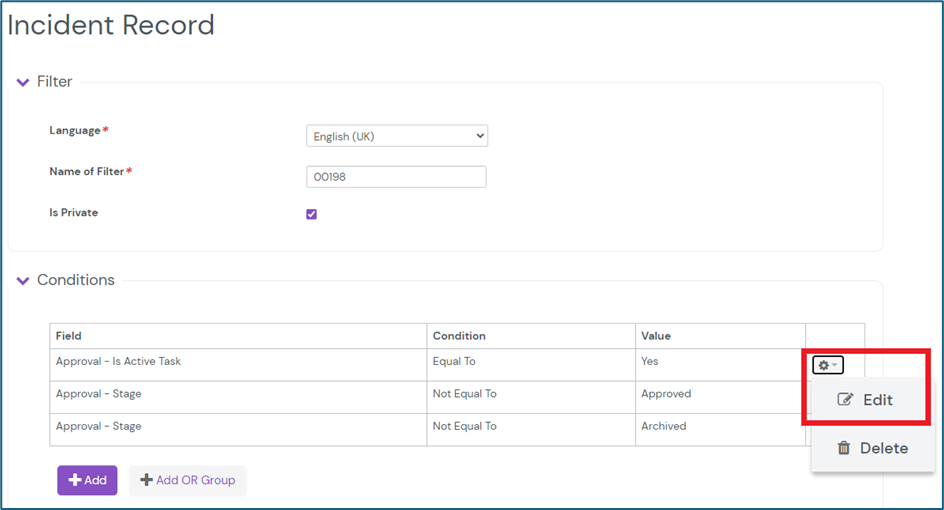Select the Approval - Is Active Task cell
The height and width of the screenshot is (510, 944).
coord(118,362)
